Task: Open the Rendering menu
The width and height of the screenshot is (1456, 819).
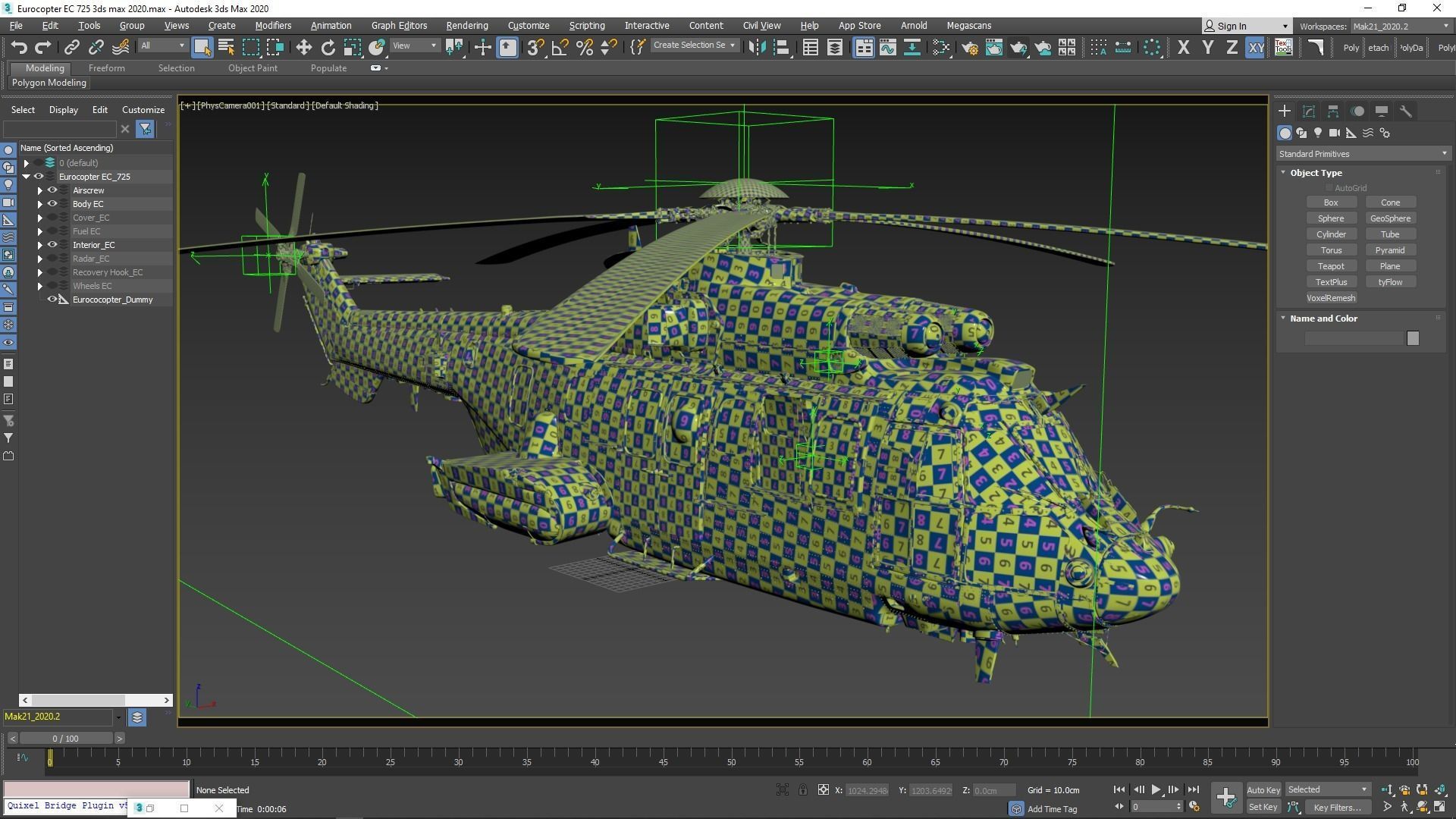Action: point(466,25)
